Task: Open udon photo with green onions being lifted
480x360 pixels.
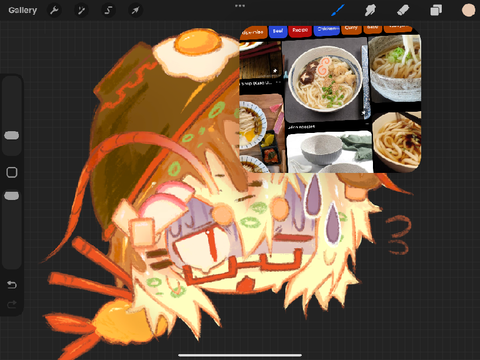Action: [x=395, y=69]
